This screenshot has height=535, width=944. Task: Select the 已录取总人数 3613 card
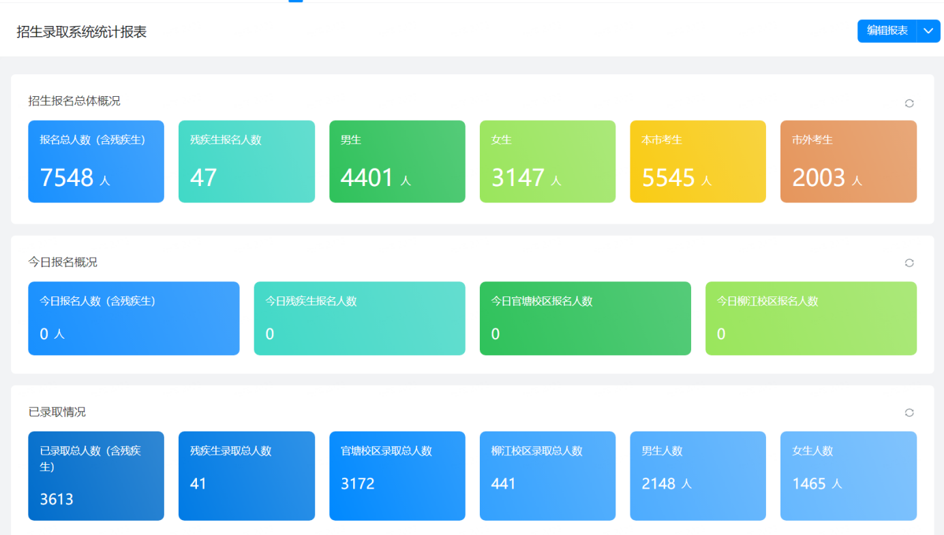96,475
